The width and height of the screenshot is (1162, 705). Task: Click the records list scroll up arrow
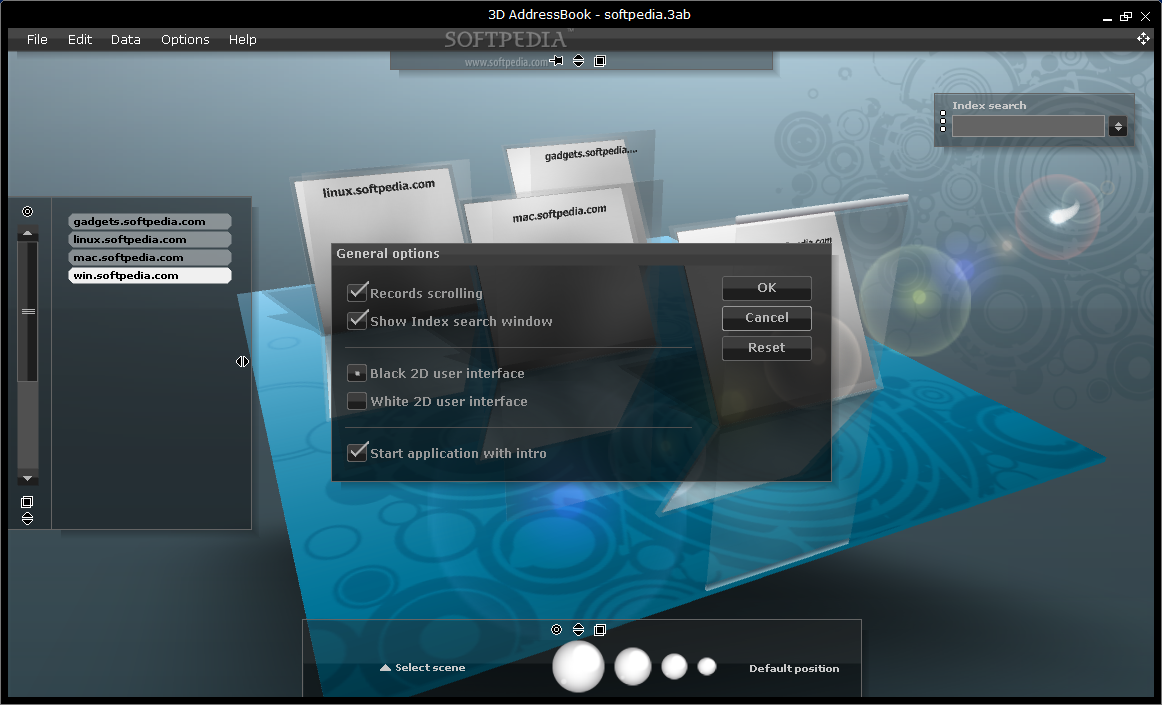click(x=27, y=234)
